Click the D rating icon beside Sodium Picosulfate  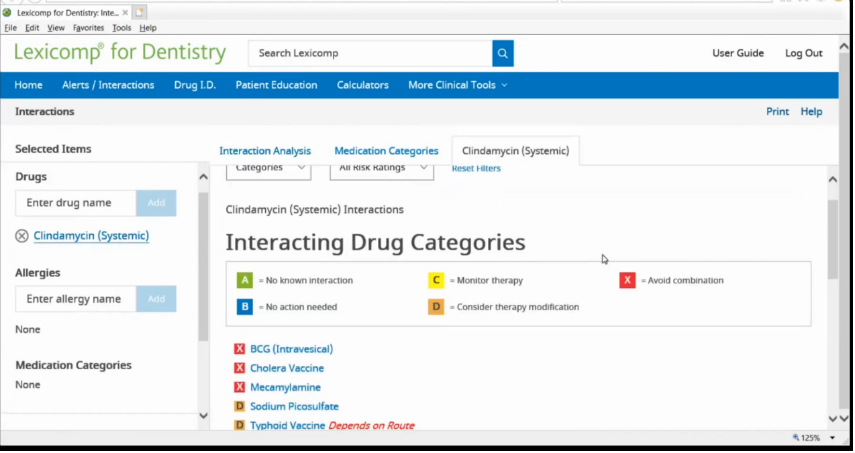(x=239, y=406)
